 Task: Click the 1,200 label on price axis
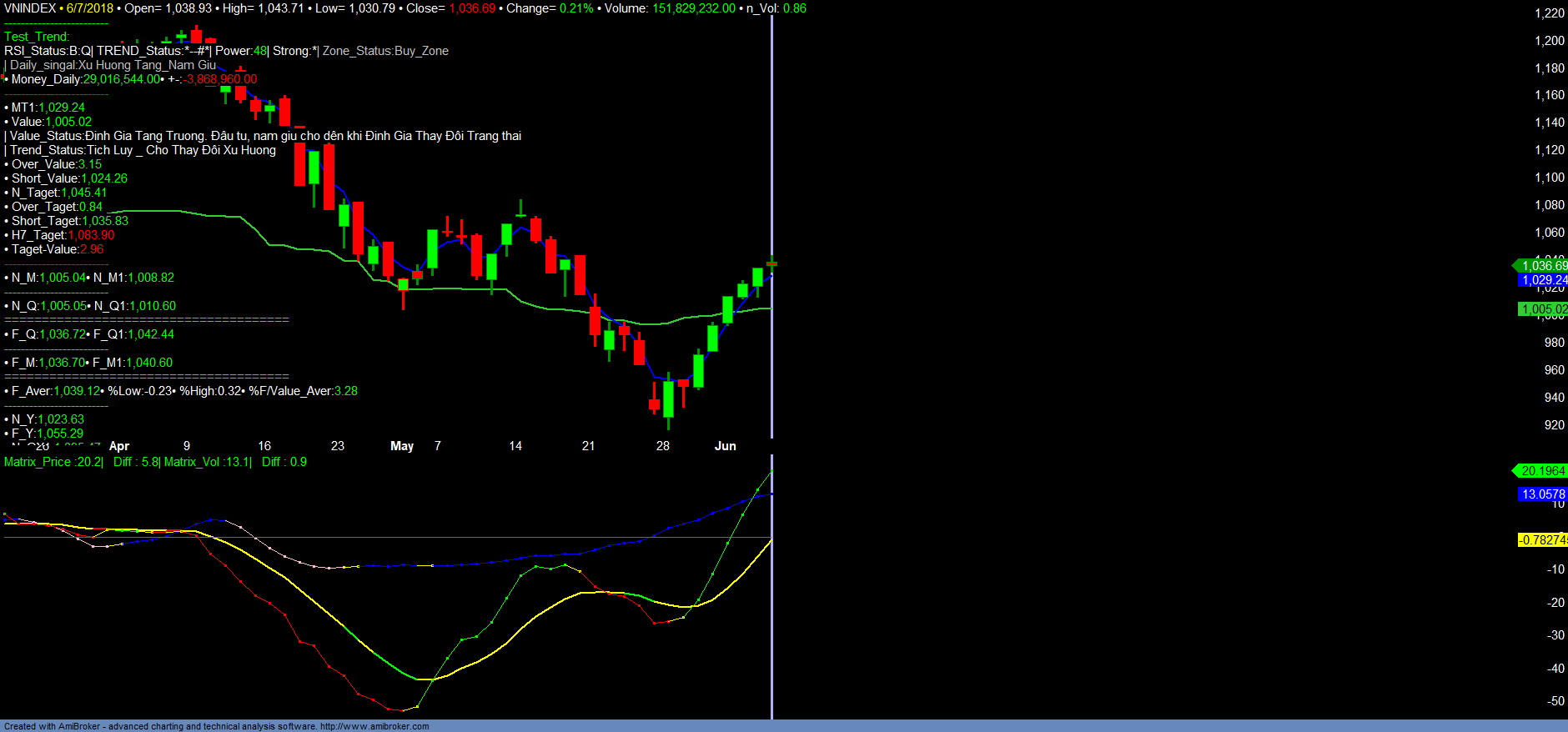pyautogui.click(x=1550, y=41)
